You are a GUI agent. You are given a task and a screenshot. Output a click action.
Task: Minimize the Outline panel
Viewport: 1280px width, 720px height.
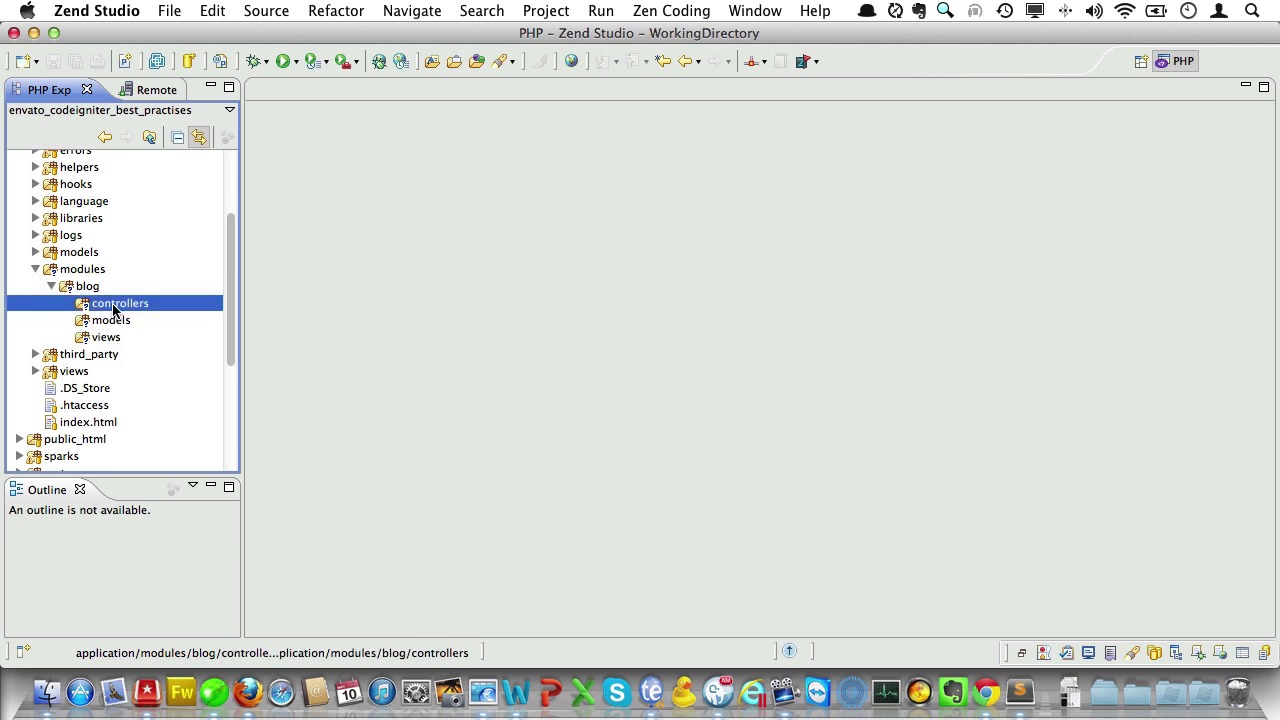coord(210,486)
